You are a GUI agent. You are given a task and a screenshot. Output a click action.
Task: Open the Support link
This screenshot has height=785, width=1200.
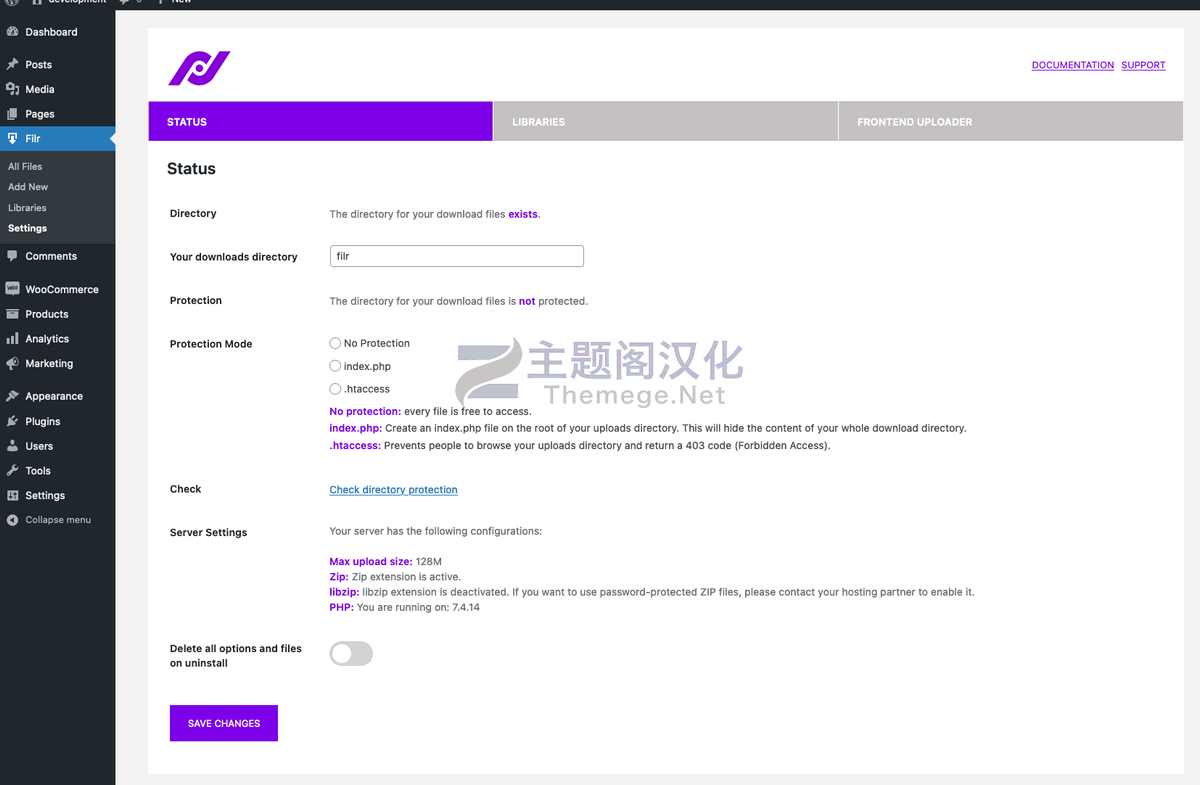pos(1143,65)
